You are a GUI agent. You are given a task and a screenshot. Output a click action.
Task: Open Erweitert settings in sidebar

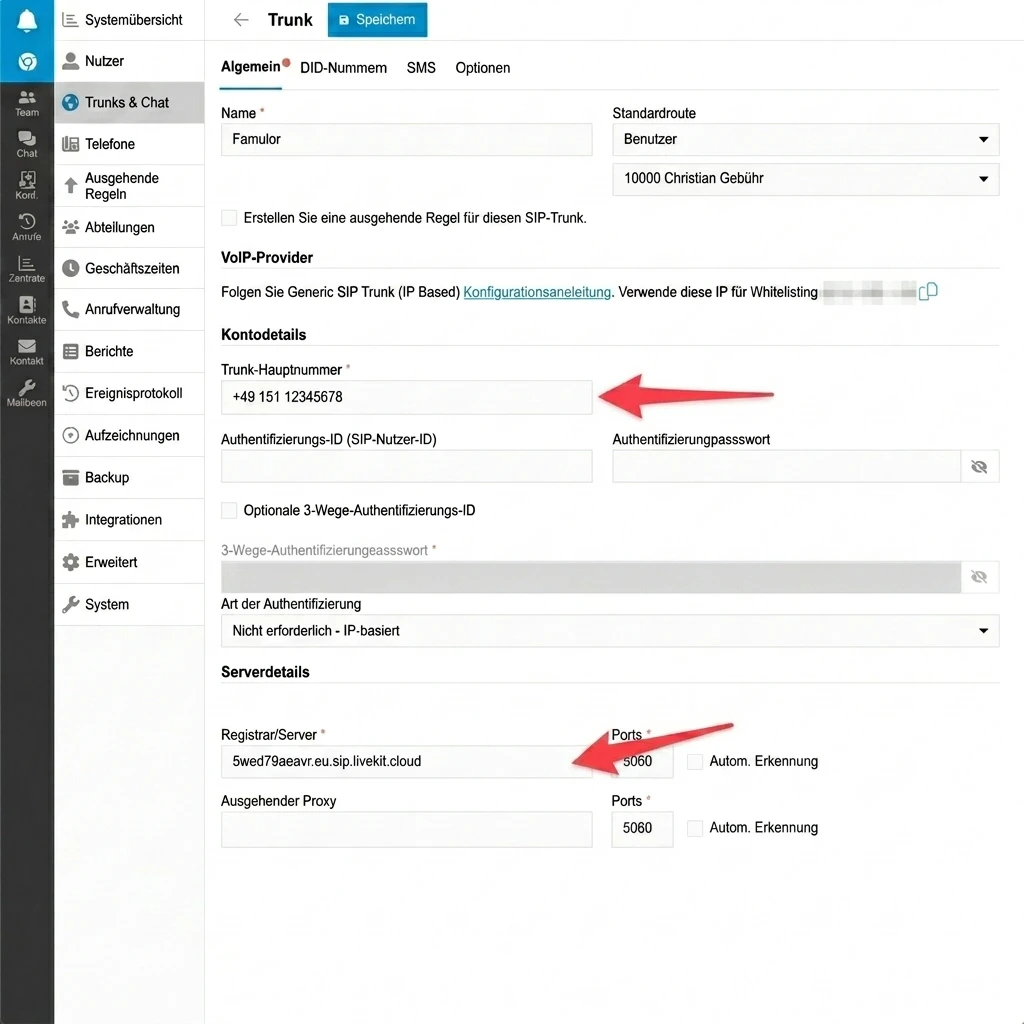[x=129, y=562]
